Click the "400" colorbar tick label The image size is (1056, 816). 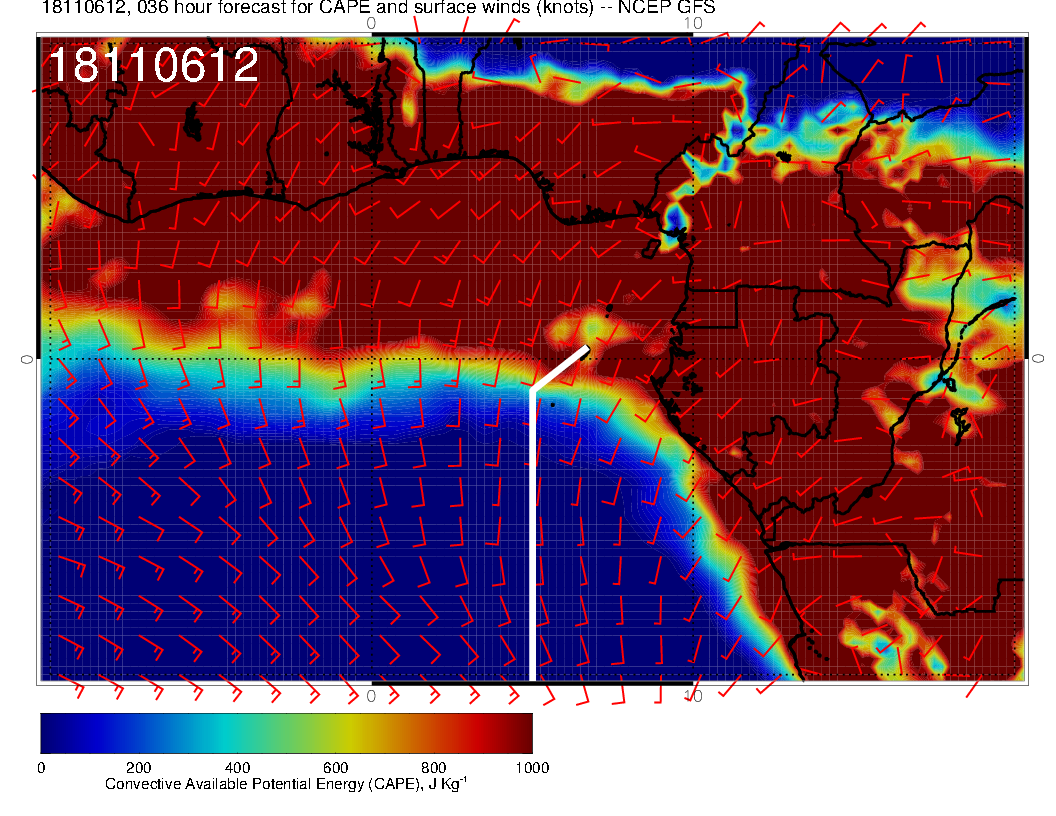[237, 768]
